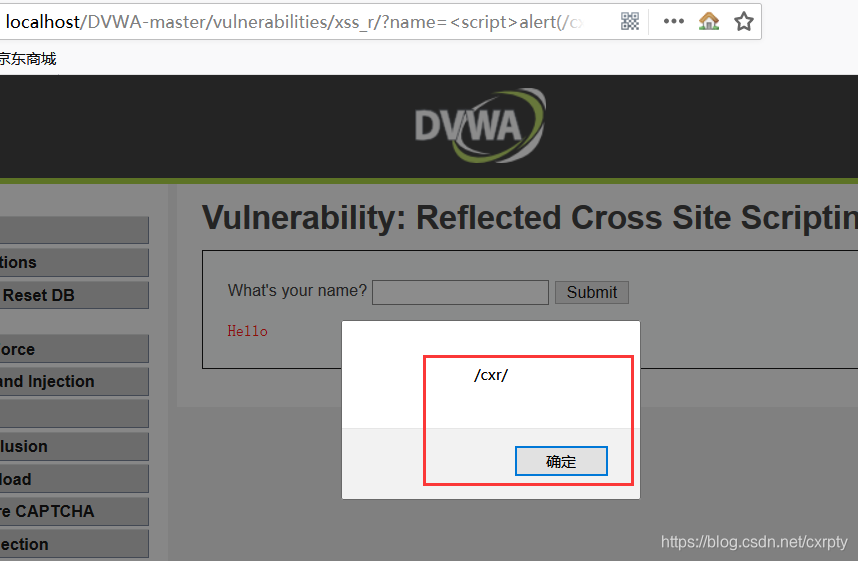The height and width of the screenshot is (561, 858).
Task: Click the QR code icon in address bar
Action: (x=630, y=21)
